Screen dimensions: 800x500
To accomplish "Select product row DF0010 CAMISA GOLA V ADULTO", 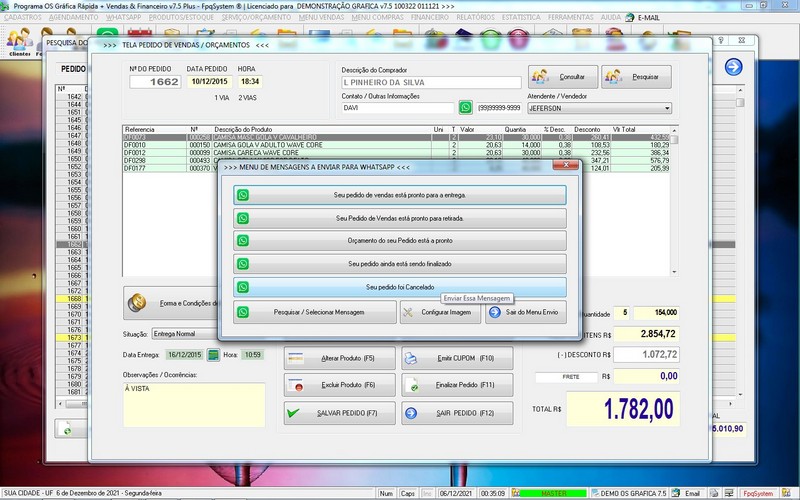I will tap(396, 145).
